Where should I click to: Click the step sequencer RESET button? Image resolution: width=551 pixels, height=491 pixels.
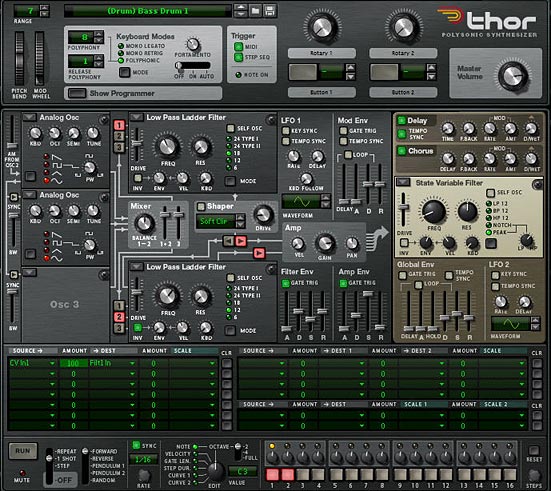[534, 450]
